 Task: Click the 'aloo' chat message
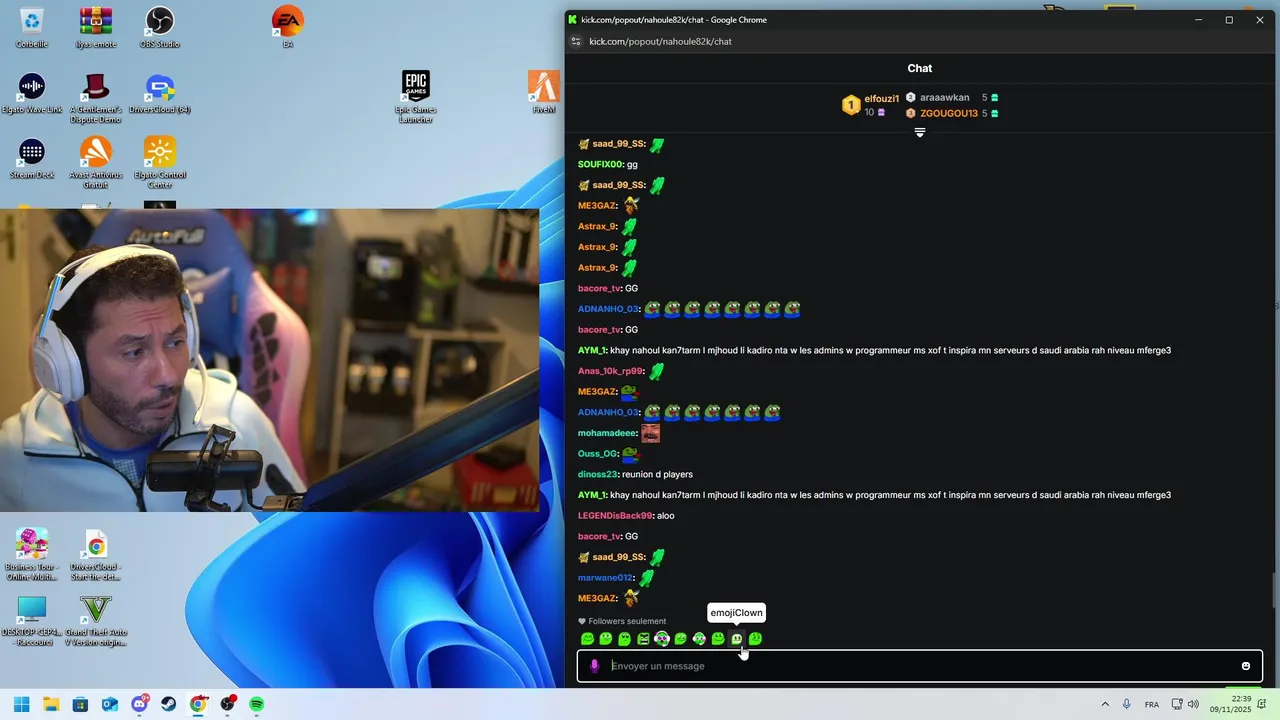[x=666, y=516]
